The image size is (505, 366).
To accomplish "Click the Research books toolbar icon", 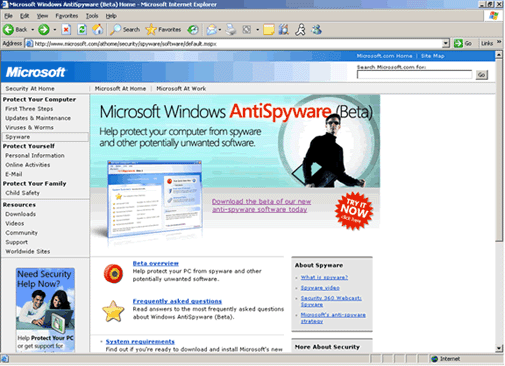I will click(x=284, y=30).
